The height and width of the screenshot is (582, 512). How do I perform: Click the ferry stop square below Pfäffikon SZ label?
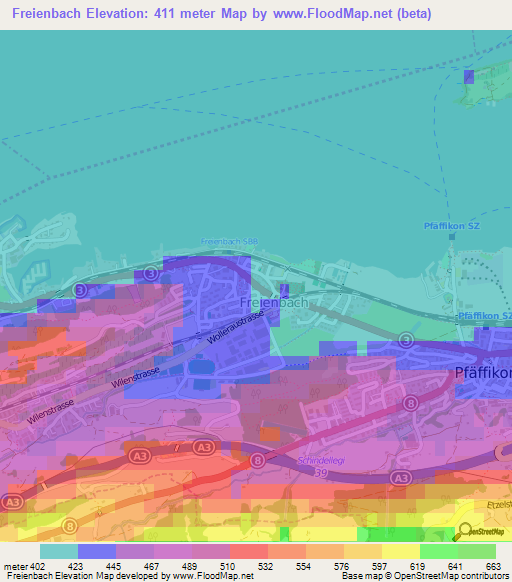(452, 236)
